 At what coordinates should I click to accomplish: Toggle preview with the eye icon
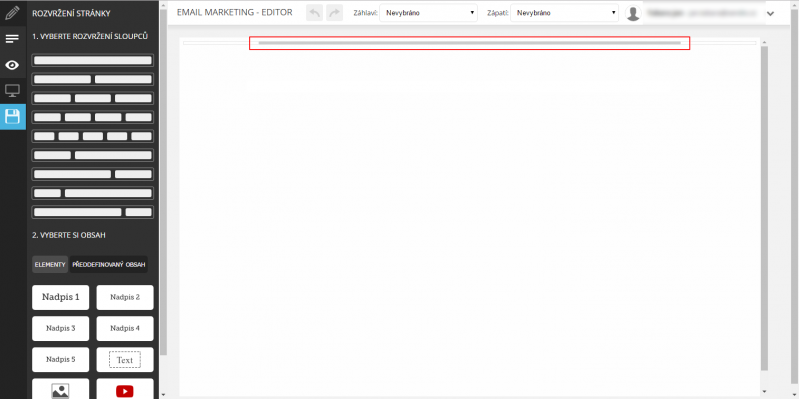click(x=12, y=65)
